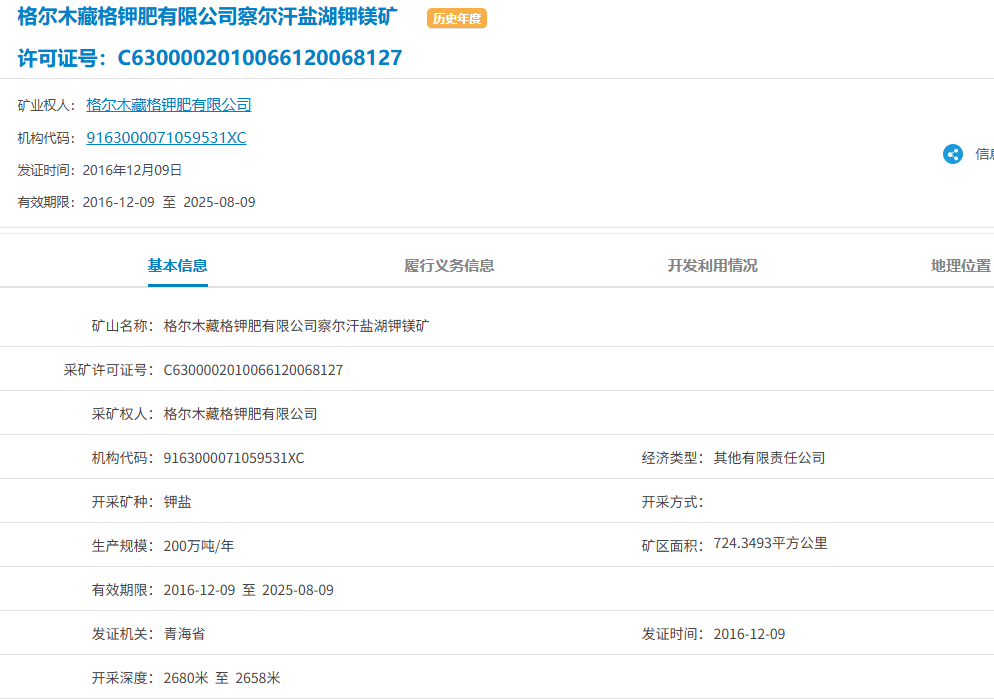
Task: Click the 经济类型 value 其他有限责任公司
Action: (771, 457)
